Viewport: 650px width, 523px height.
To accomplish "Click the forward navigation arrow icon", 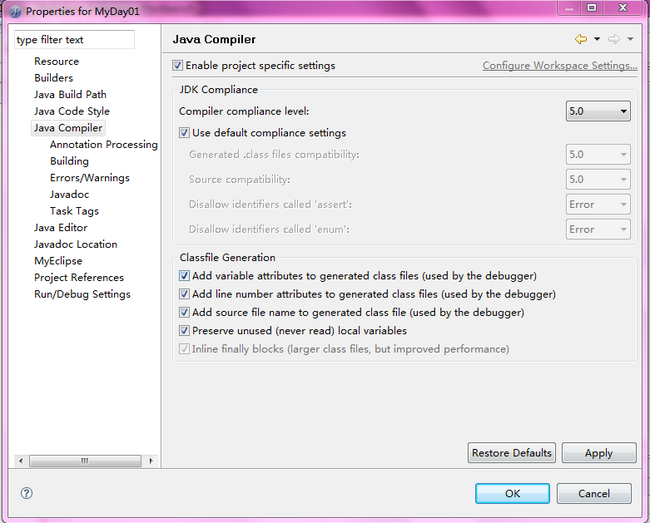I will (614, 39).
